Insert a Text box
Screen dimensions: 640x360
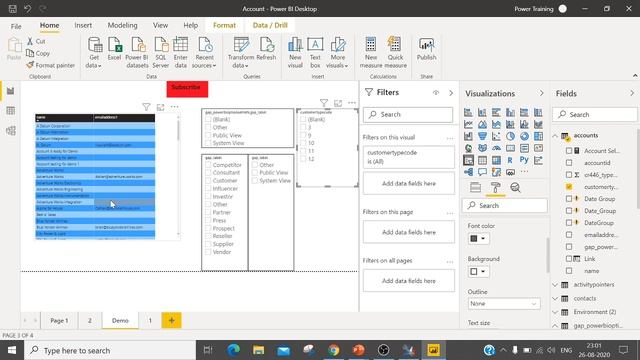point(315,53)
